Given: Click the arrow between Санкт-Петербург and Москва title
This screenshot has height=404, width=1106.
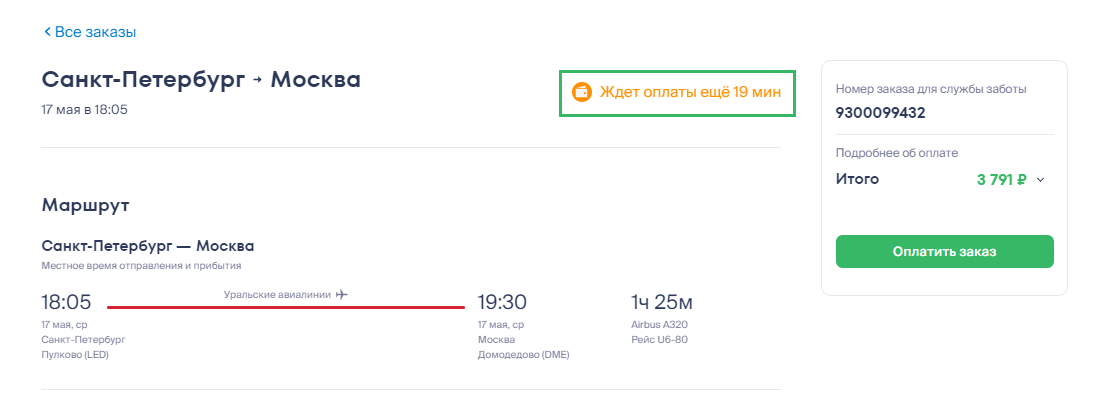Looking at the screenshot, I should tap(257, 80).
